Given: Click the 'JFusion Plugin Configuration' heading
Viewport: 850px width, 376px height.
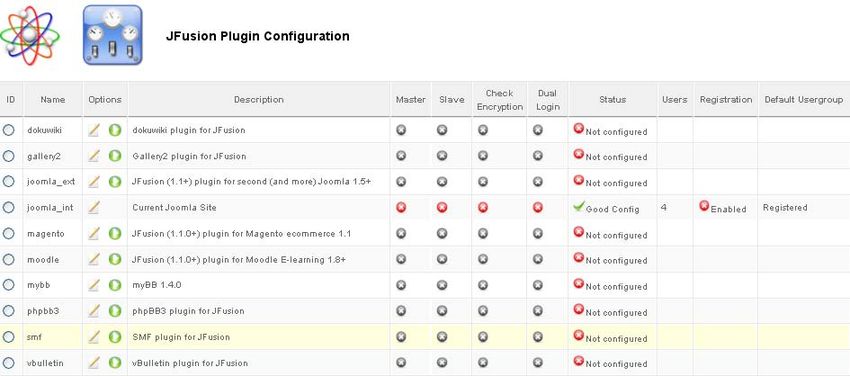Looking at the screenshot, I should pyautogui.click(x=257, y=36).
